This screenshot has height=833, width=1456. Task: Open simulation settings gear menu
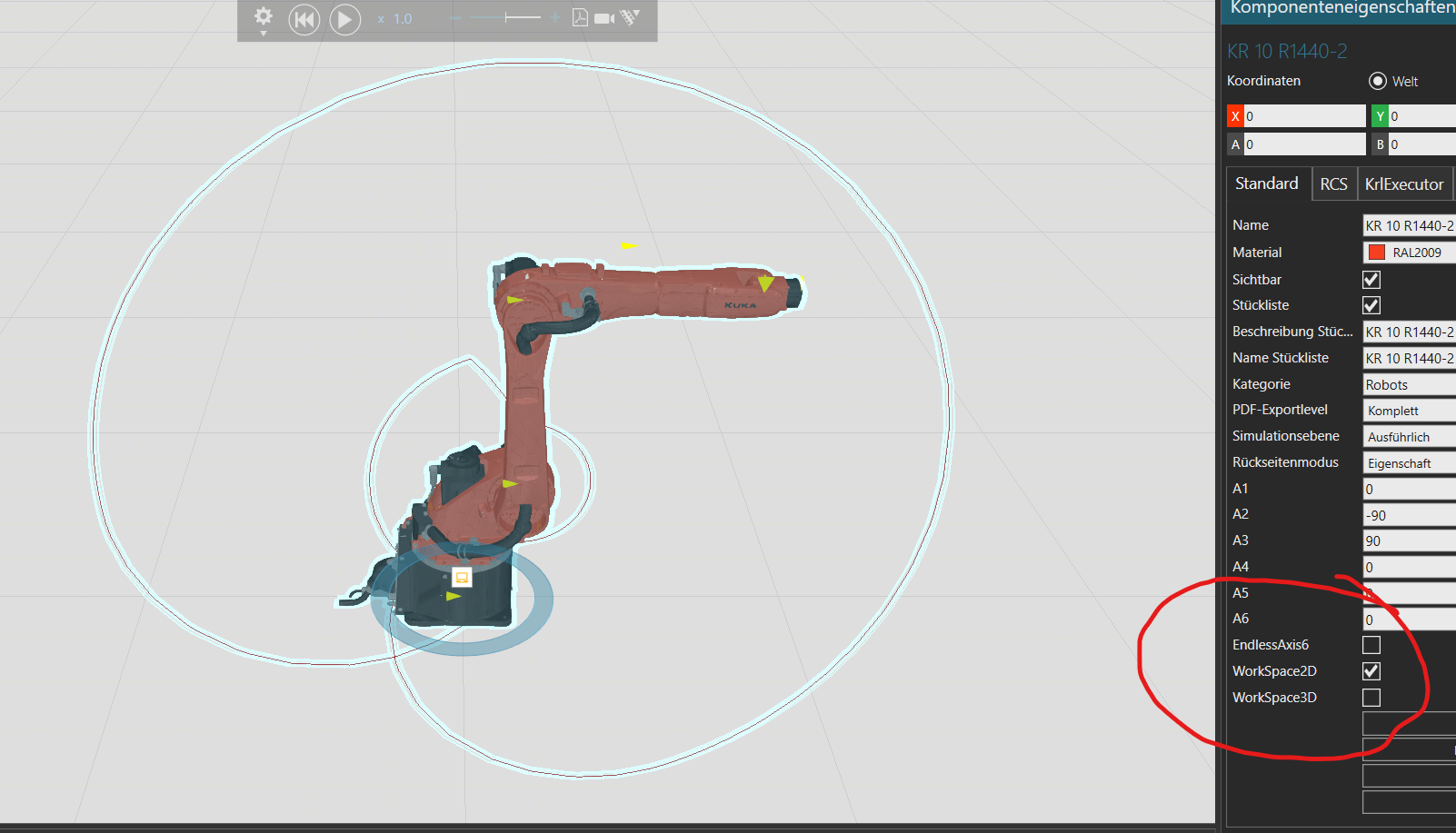(x=263, y=18)
